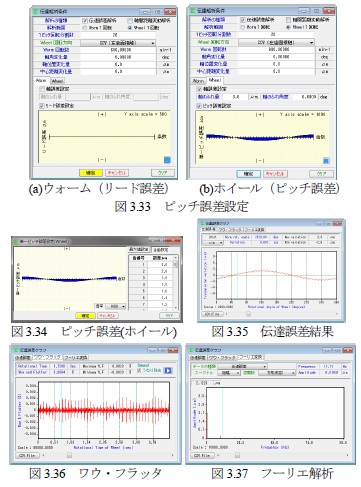Click red Cancel button in Worm dialog
361x487 pixels.
[x=117, y=173]
